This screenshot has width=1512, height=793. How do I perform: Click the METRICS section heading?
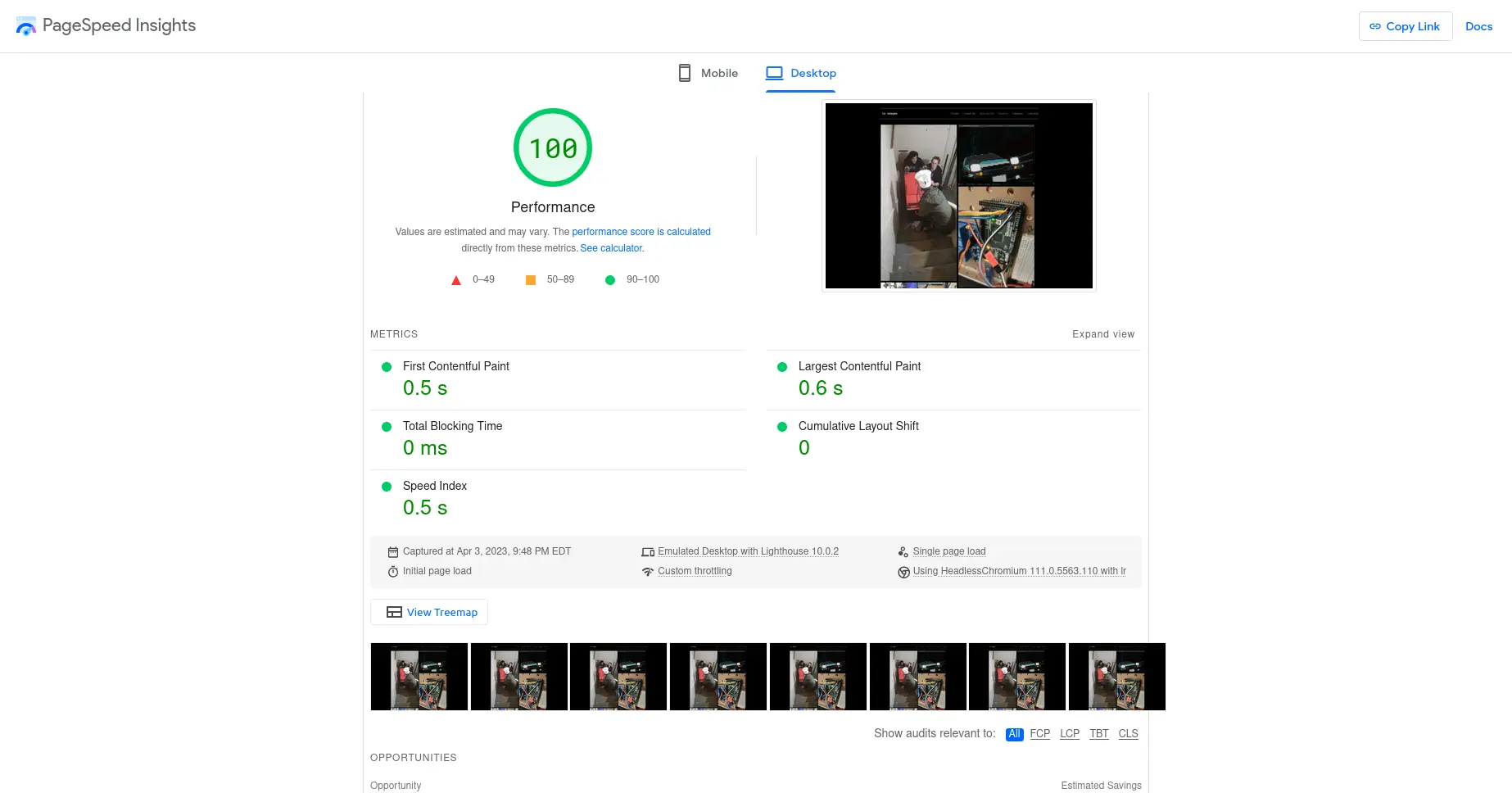click(394, 334)
